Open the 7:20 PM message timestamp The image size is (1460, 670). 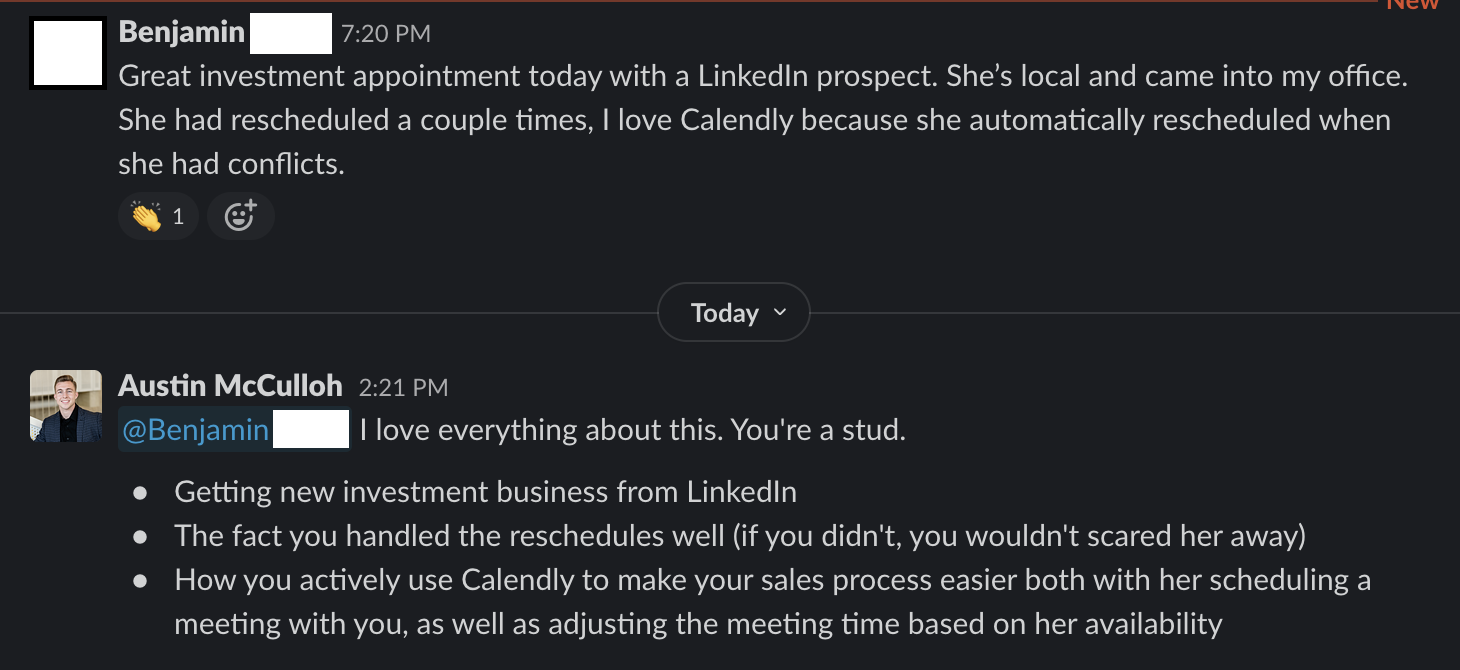[x=386, y=34]
